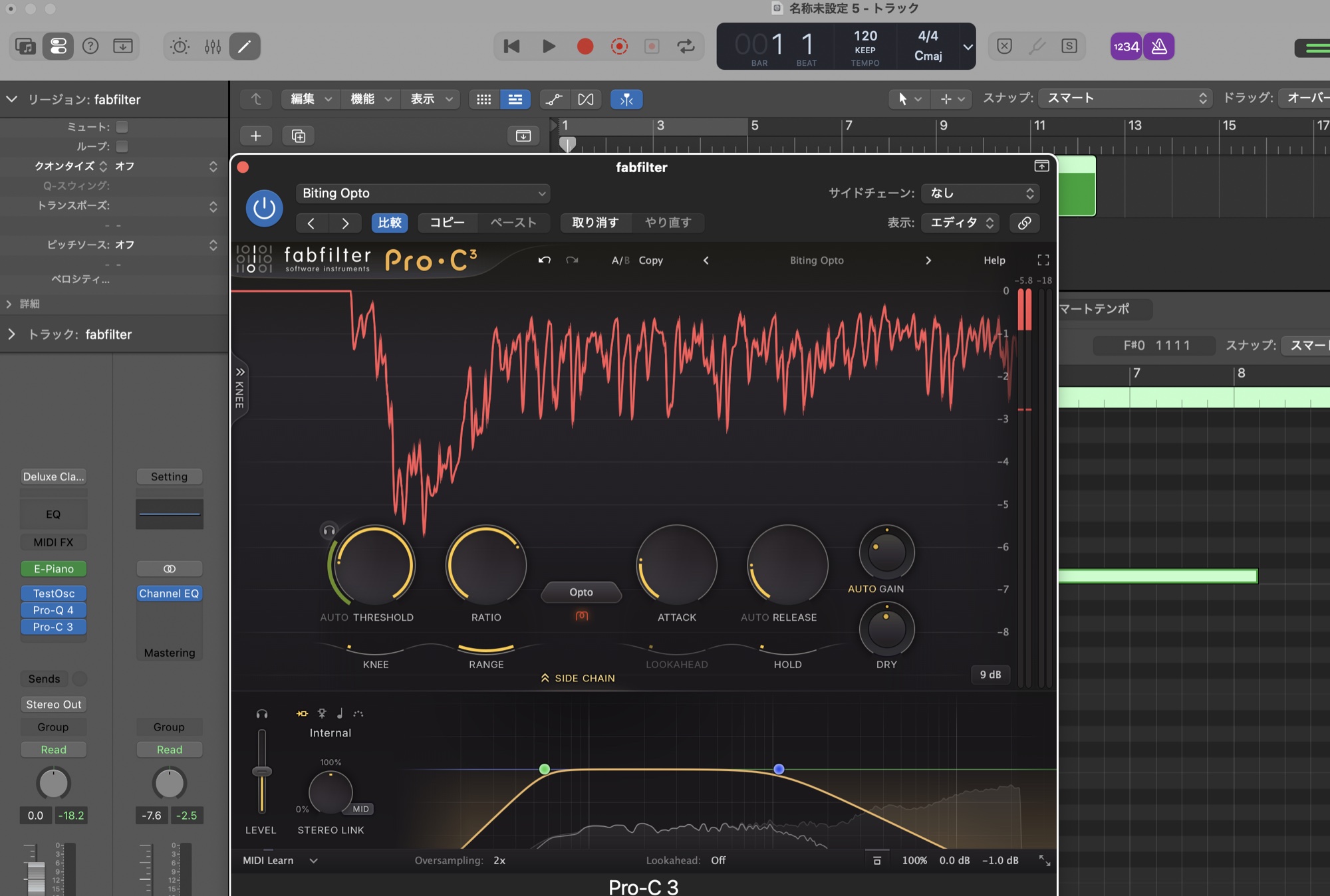Click Copy next to A/B
The height and width of the screenshot is (896, 1330).
pos(650,261)
